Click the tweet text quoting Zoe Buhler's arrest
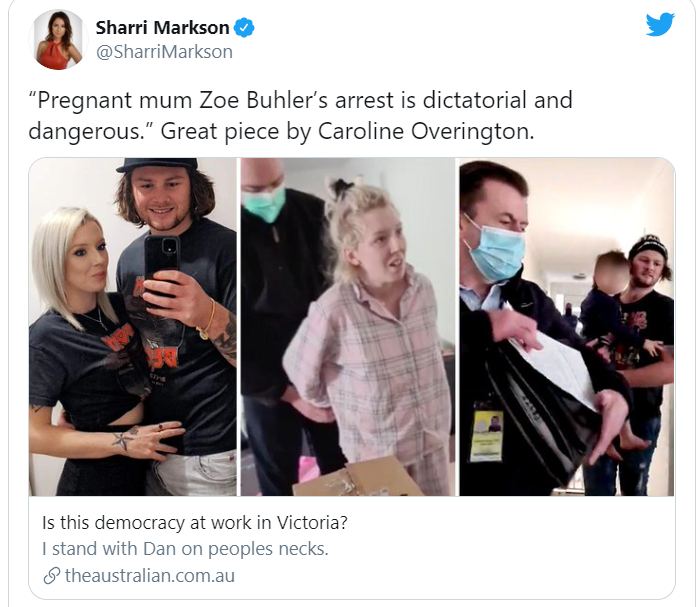Screen dimensions: 698x607 pyautogui.click(x=300, y=115)
